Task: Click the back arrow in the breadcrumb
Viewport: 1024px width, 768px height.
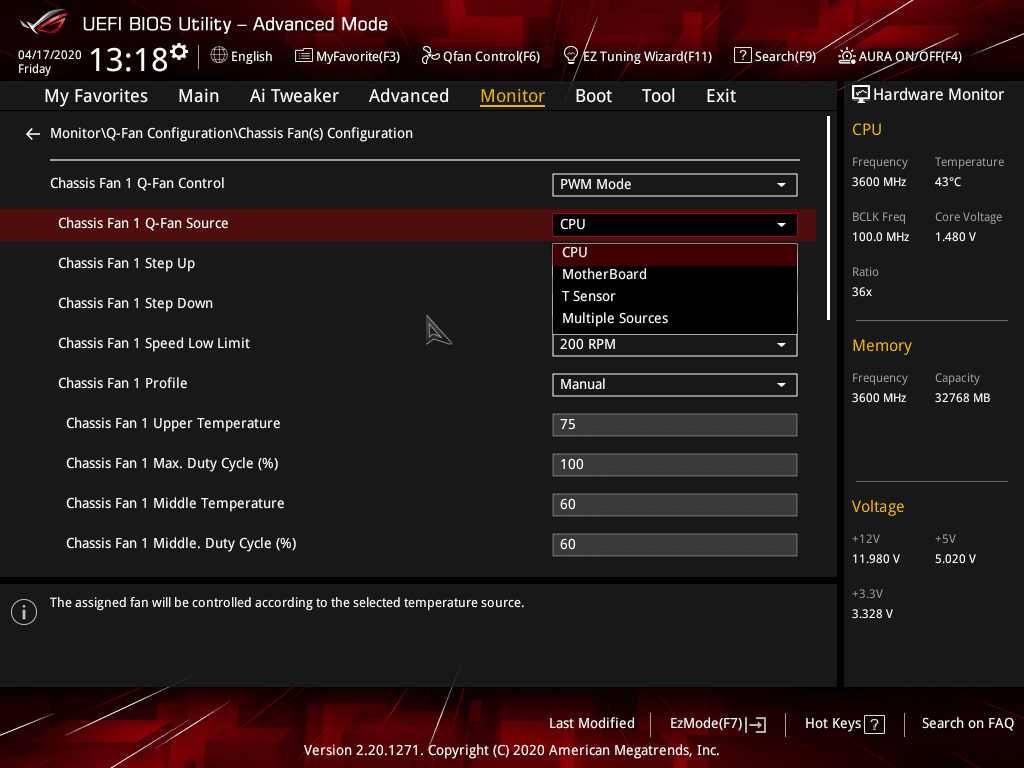Action: (33, 134)
